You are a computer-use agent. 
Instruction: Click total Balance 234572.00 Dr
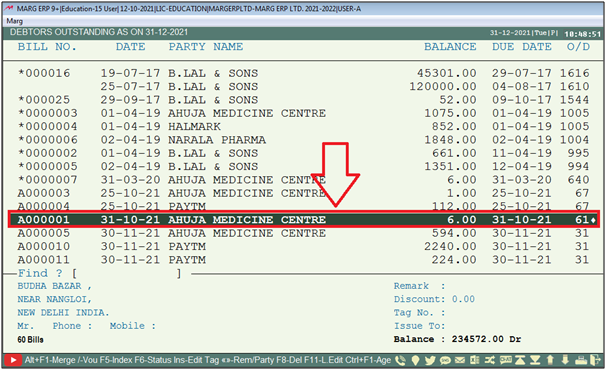tap(457, 339)
